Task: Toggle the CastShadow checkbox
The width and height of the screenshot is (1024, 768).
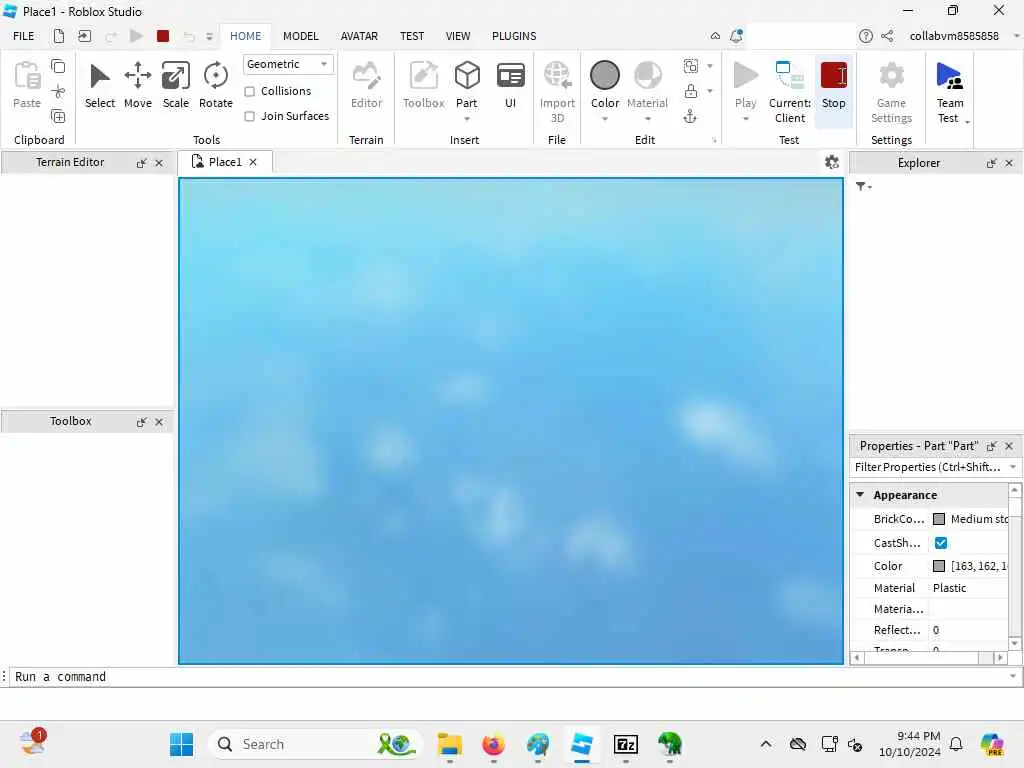Action: click(x=941, y=543)
